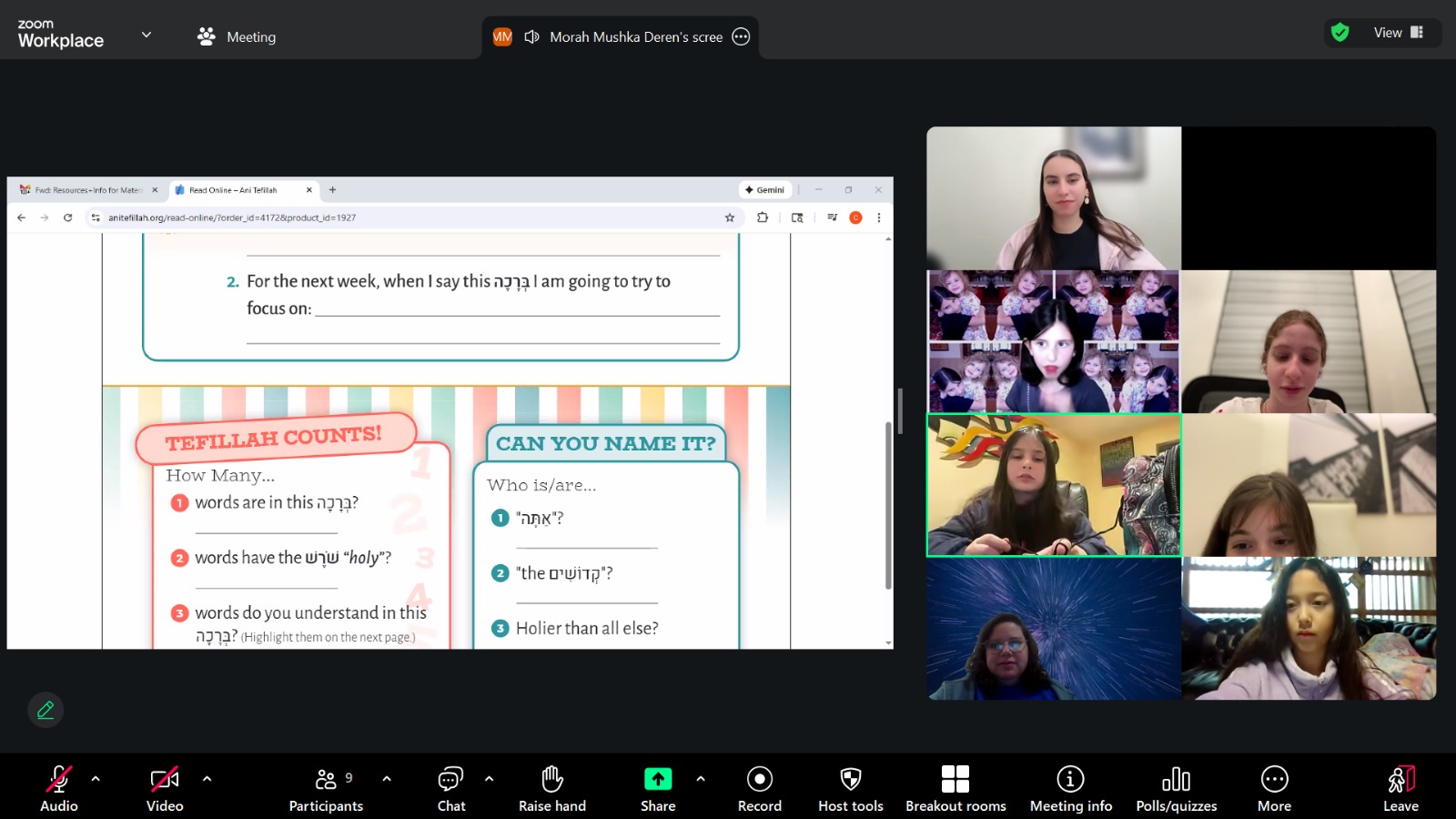
Task: Open Zoom Workplace dropdown chevron
Action: [x=146, y=35]
